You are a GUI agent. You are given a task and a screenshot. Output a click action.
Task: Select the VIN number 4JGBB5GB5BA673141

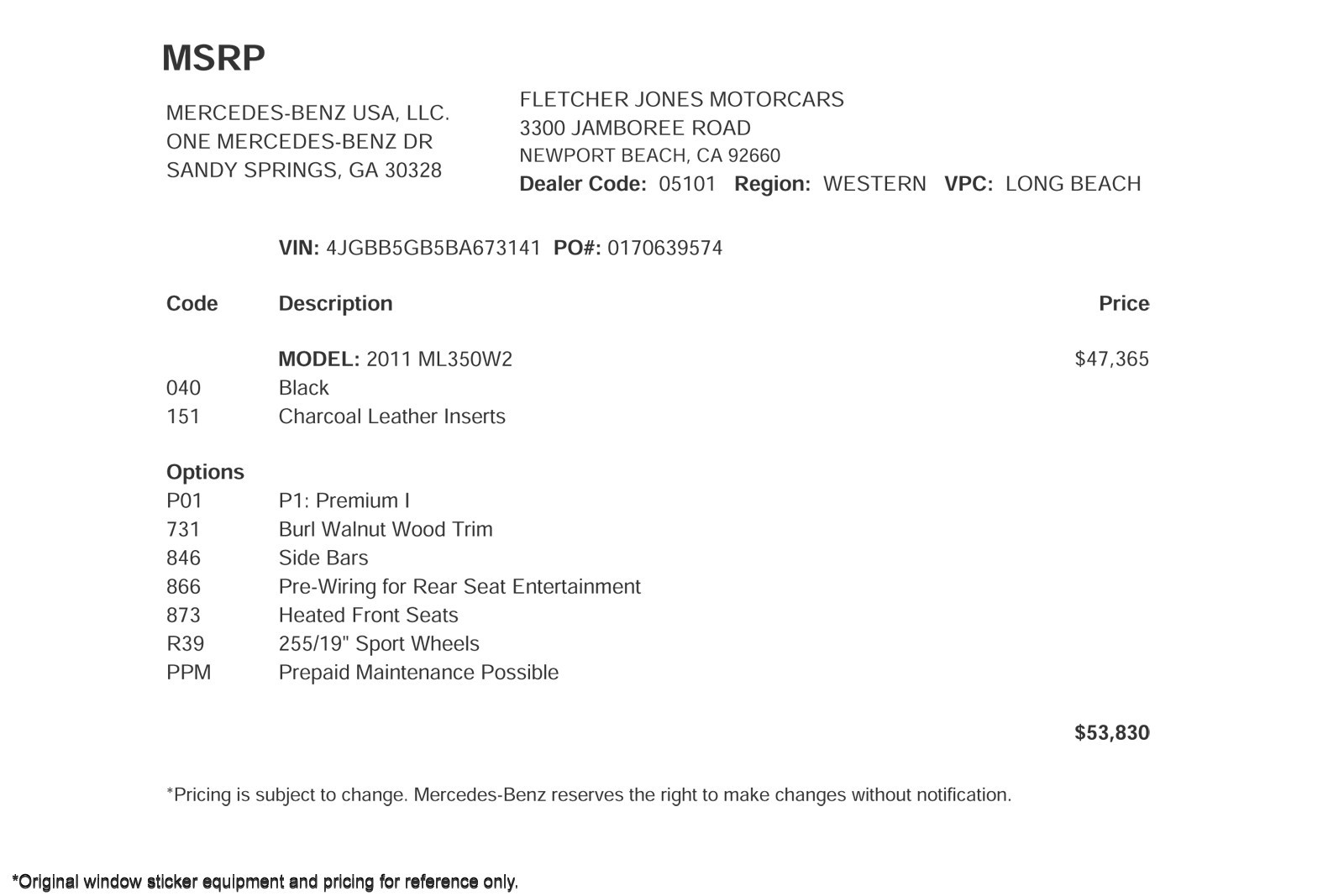[x=433, y=249]
